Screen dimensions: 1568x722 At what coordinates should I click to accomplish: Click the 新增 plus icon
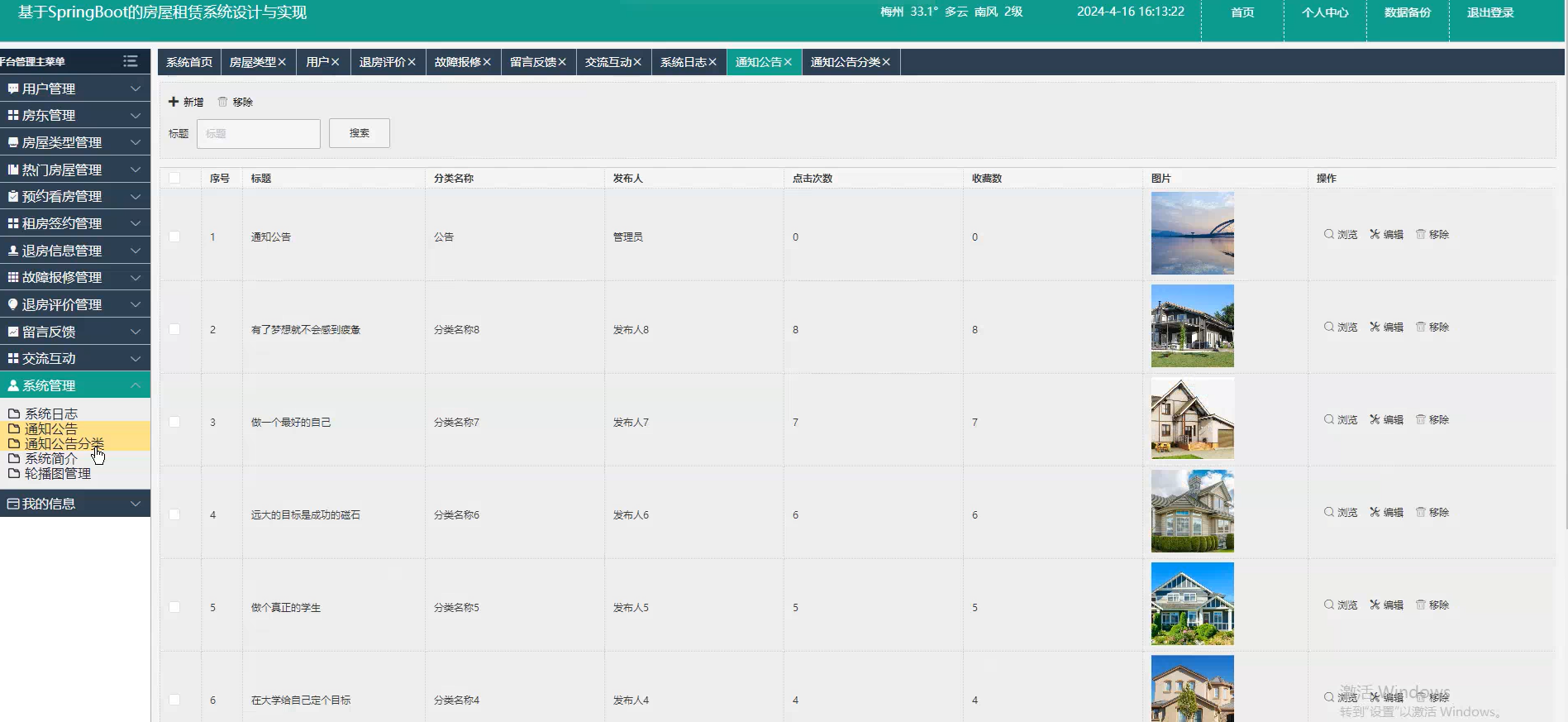[174, 102]
